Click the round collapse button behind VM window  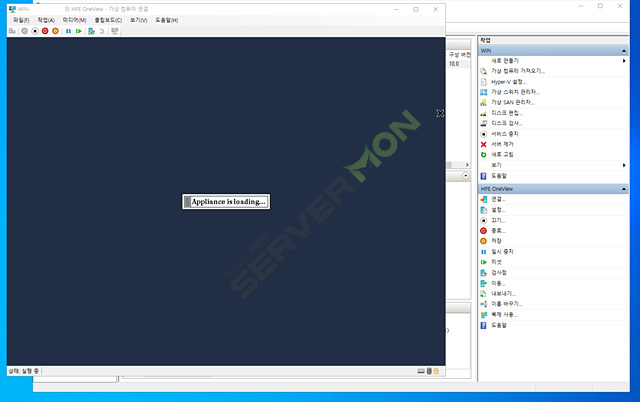click(466, 175)
